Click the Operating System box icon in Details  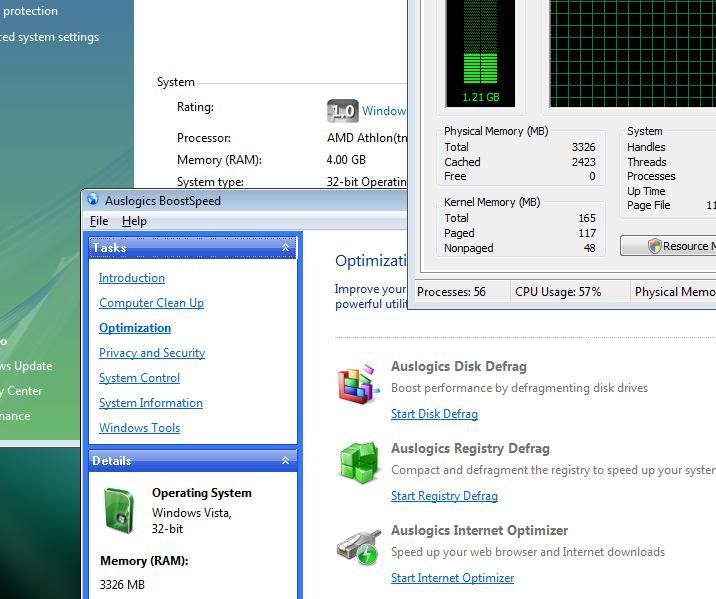(x=119, y=510)
